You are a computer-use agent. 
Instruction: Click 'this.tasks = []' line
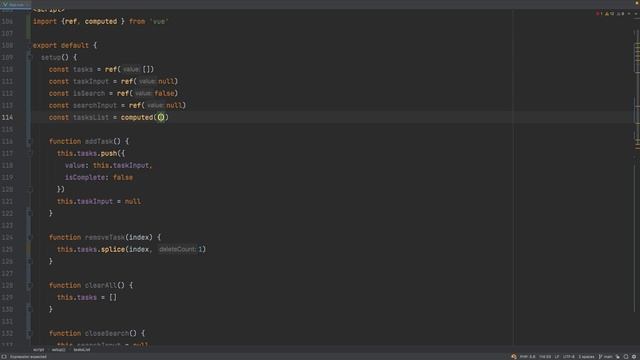pyautogui.click(x=87, y=297)
